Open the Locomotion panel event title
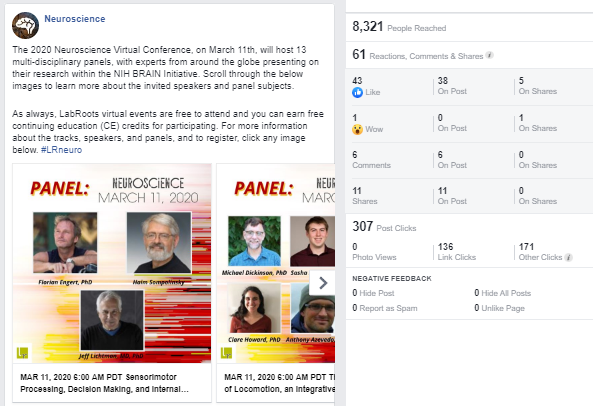This screenshot has height=406, width=593. click(279, 383)
